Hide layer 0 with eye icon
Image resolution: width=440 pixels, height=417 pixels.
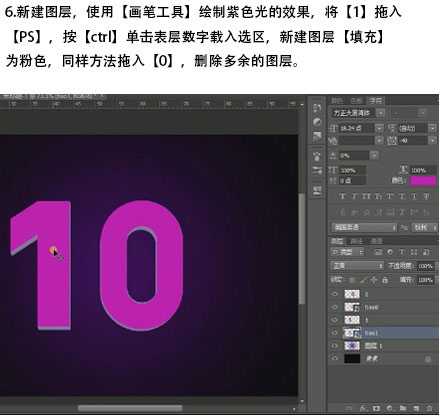(x=335, y=294)
